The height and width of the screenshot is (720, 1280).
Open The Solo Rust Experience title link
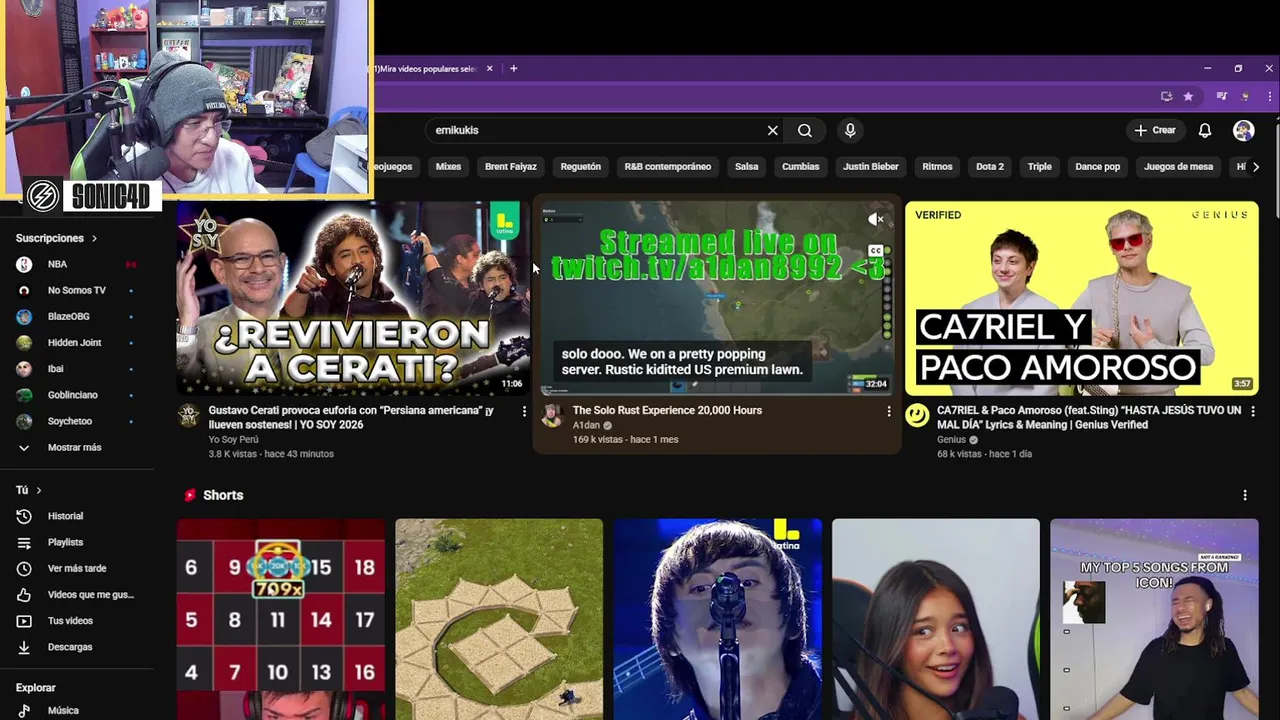coord(667,410)
